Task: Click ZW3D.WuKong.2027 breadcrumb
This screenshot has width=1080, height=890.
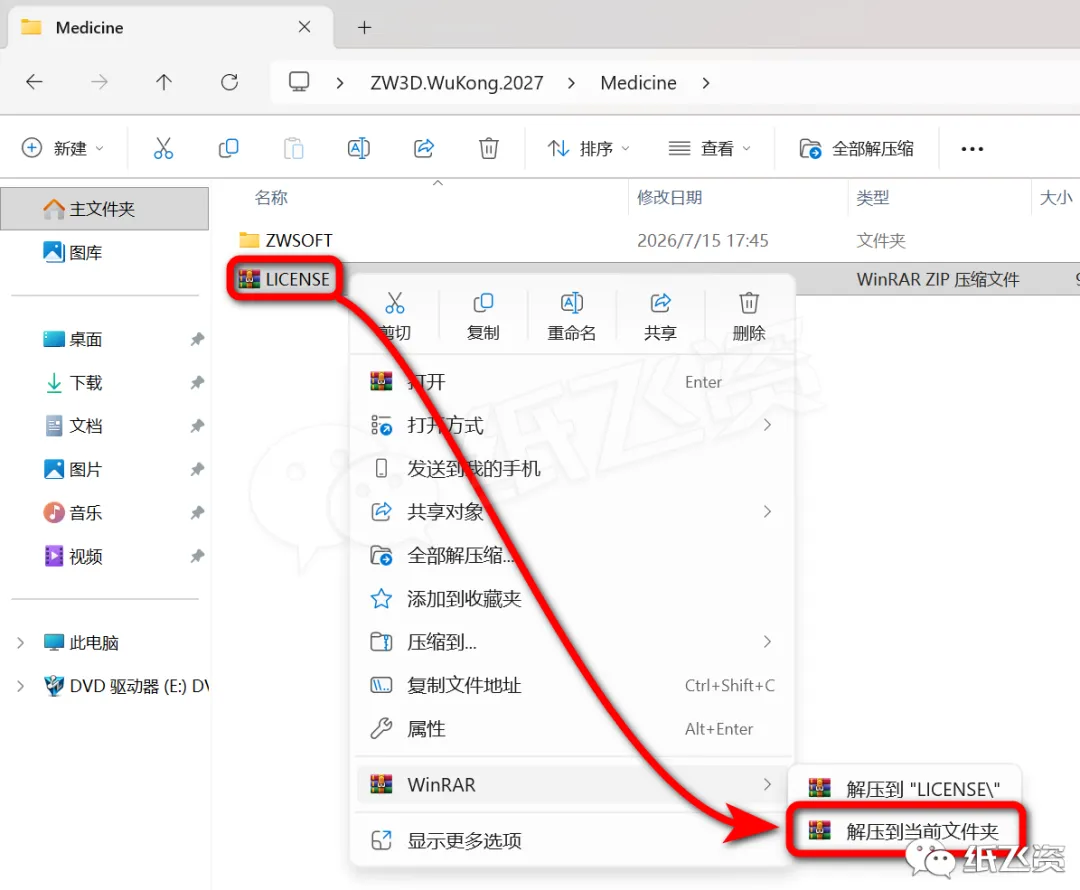Action: (x=457, y=83)
